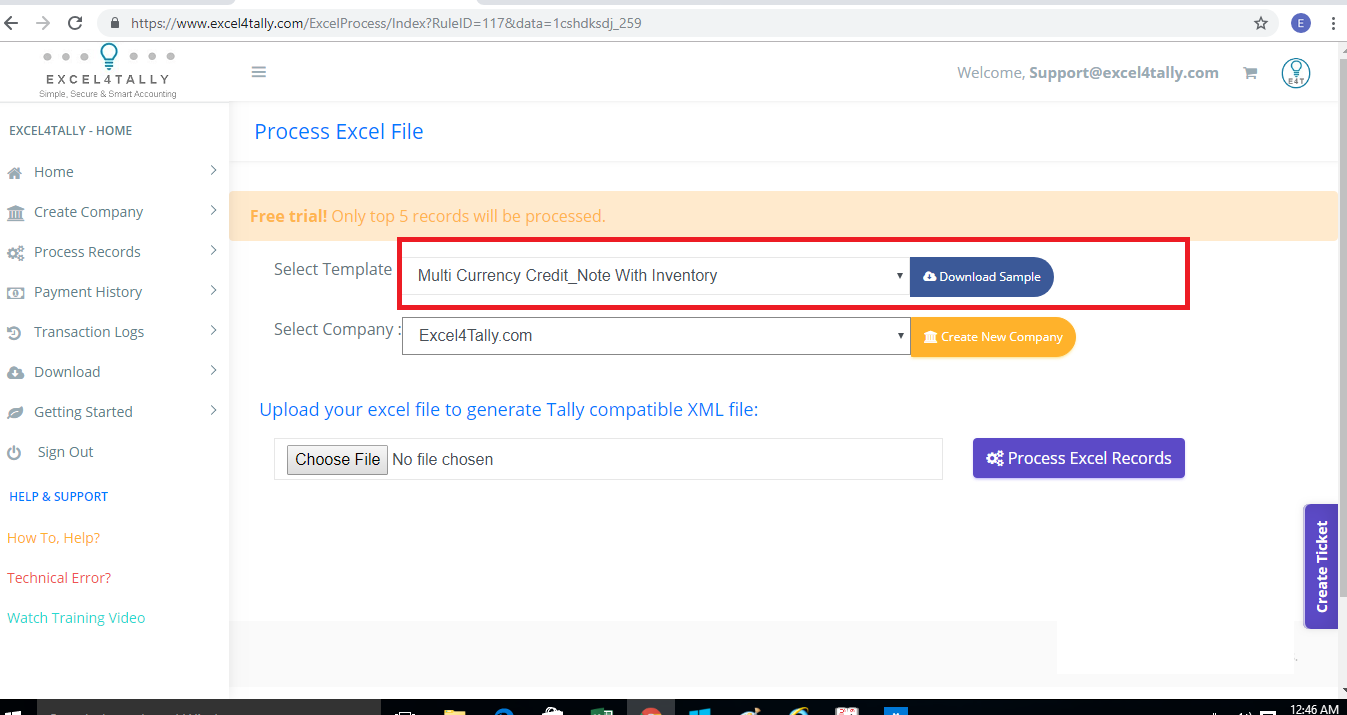Click the Process Excel Records button
Viewport: 1347px width, 715px height.
(x=1079, y=458)
